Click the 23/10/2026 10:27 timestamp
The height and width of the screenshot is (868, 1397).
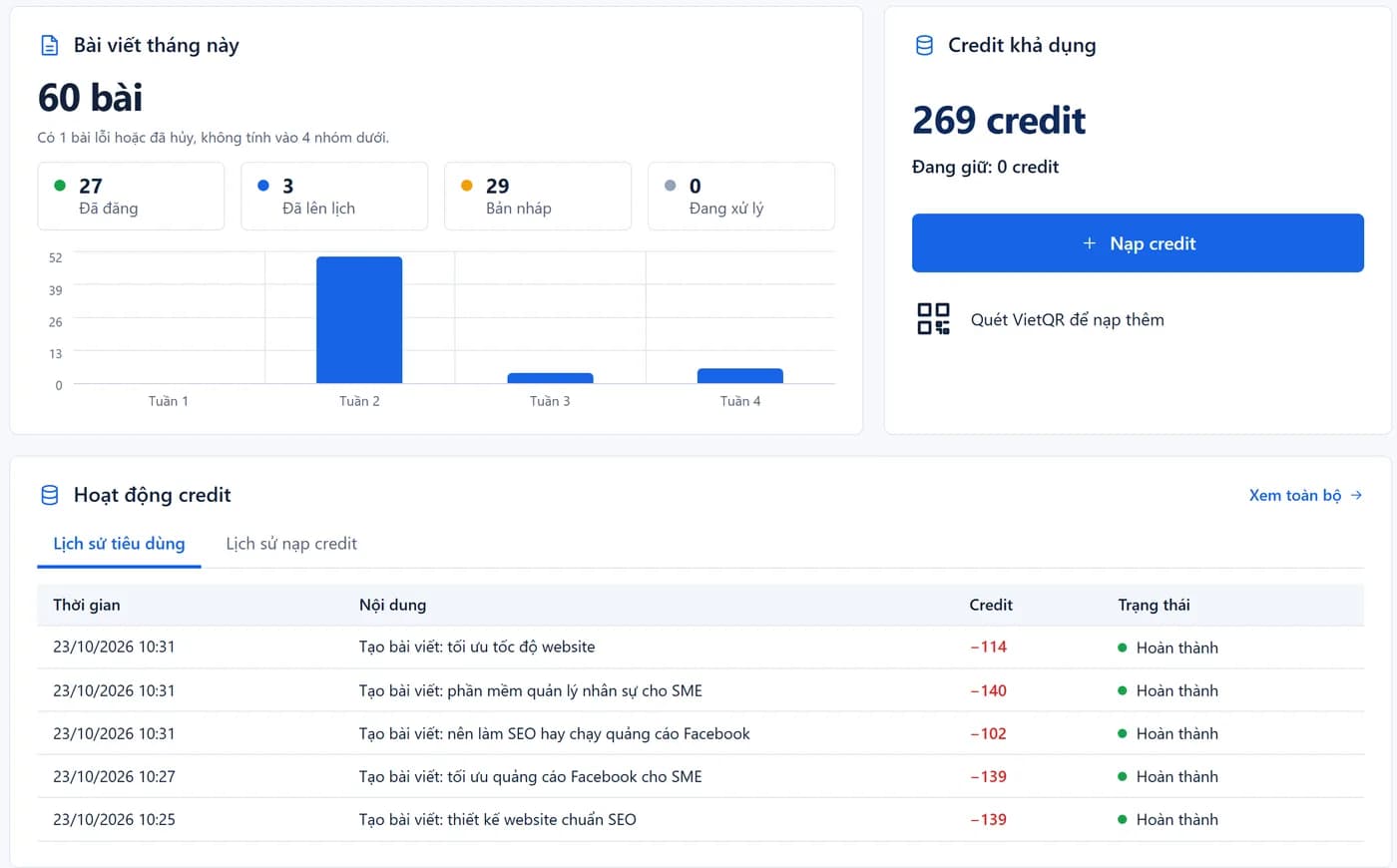coord(114,776)
